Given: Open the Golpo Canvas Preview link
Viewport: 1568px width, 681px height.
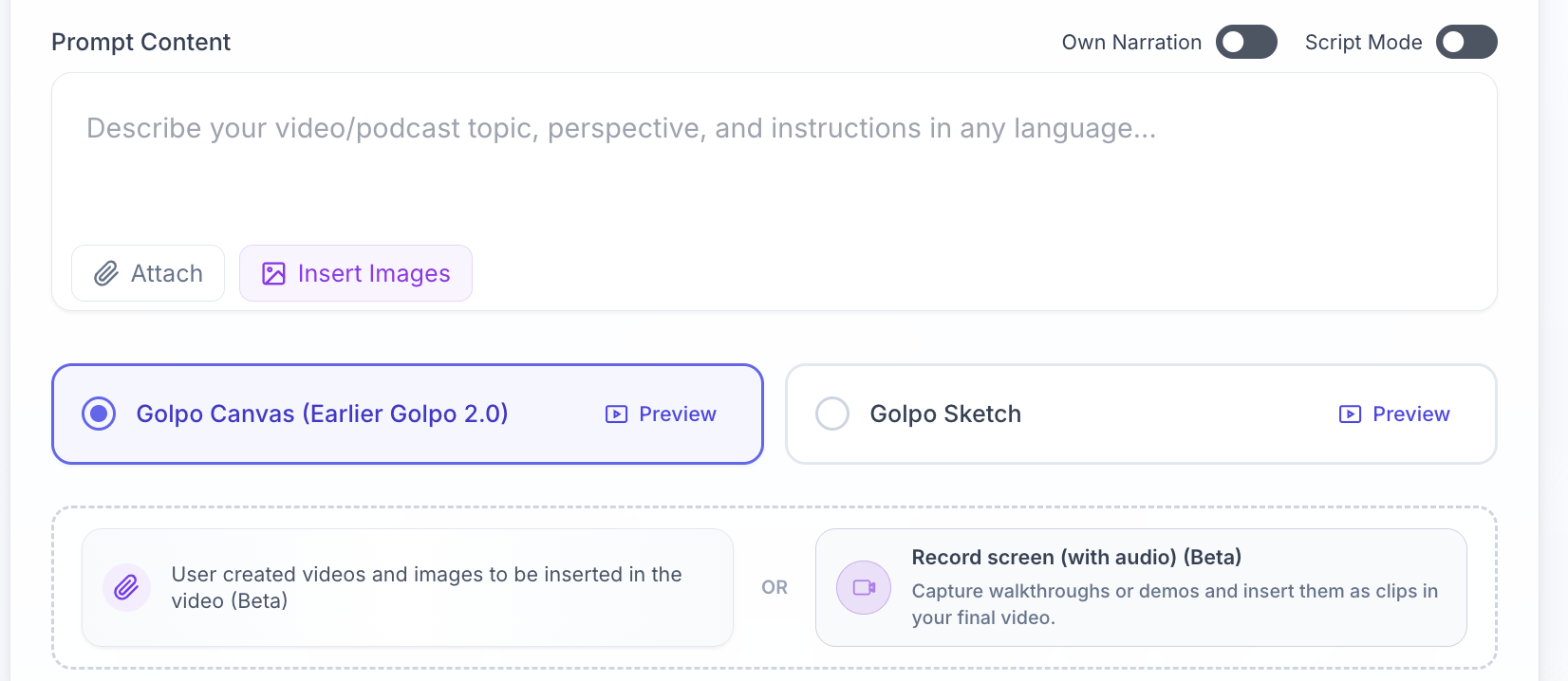Looking at the screenshot, I should [x=678, y=414].
